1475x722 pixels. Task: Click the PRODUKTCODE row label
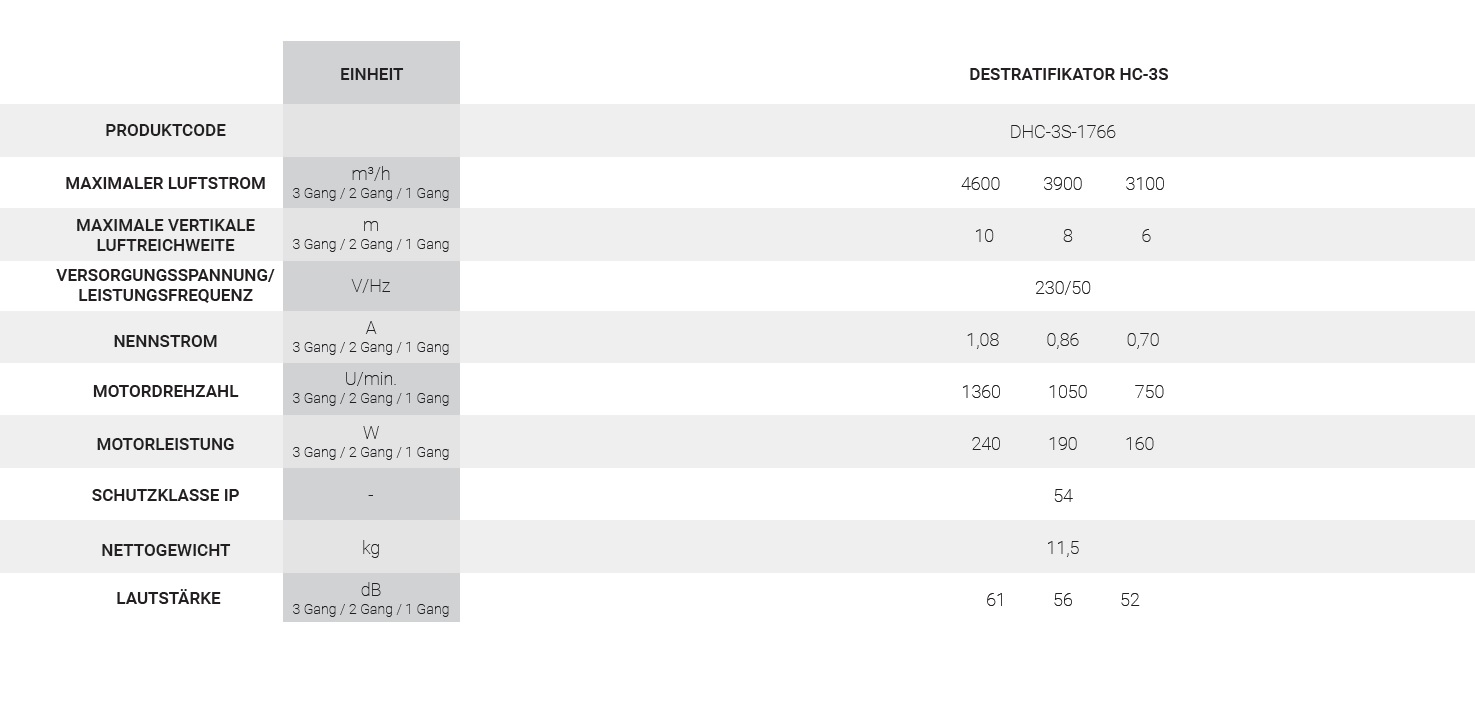166,130
